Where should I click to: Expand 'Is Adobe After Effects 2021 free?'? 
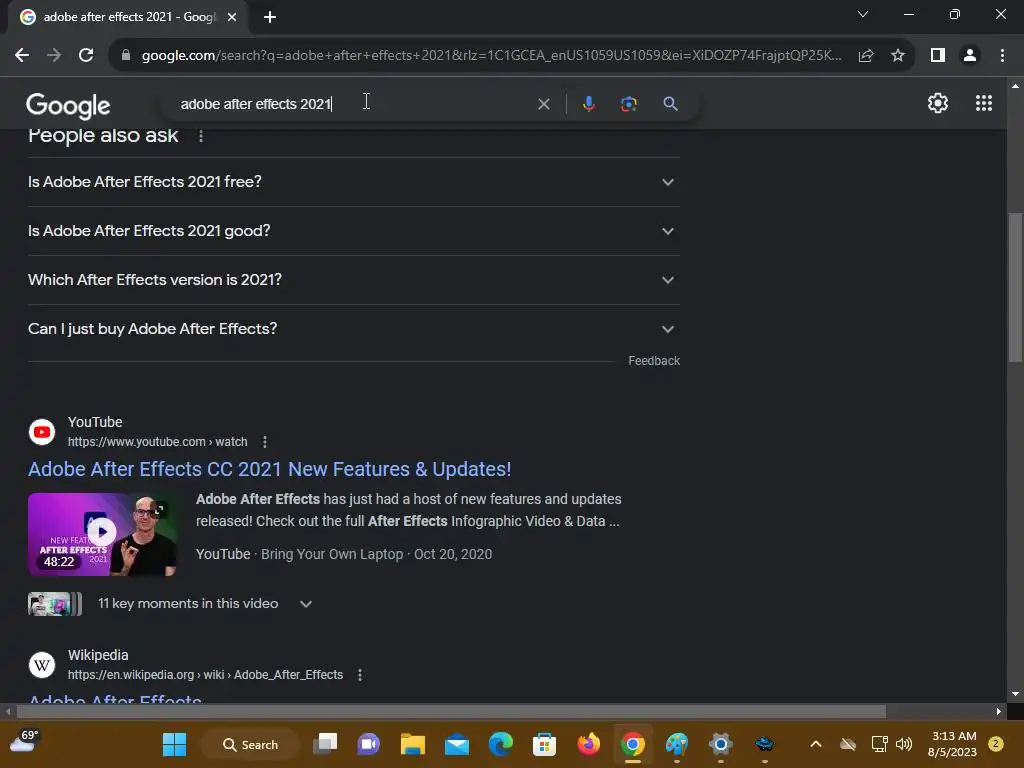click(353, 182)
